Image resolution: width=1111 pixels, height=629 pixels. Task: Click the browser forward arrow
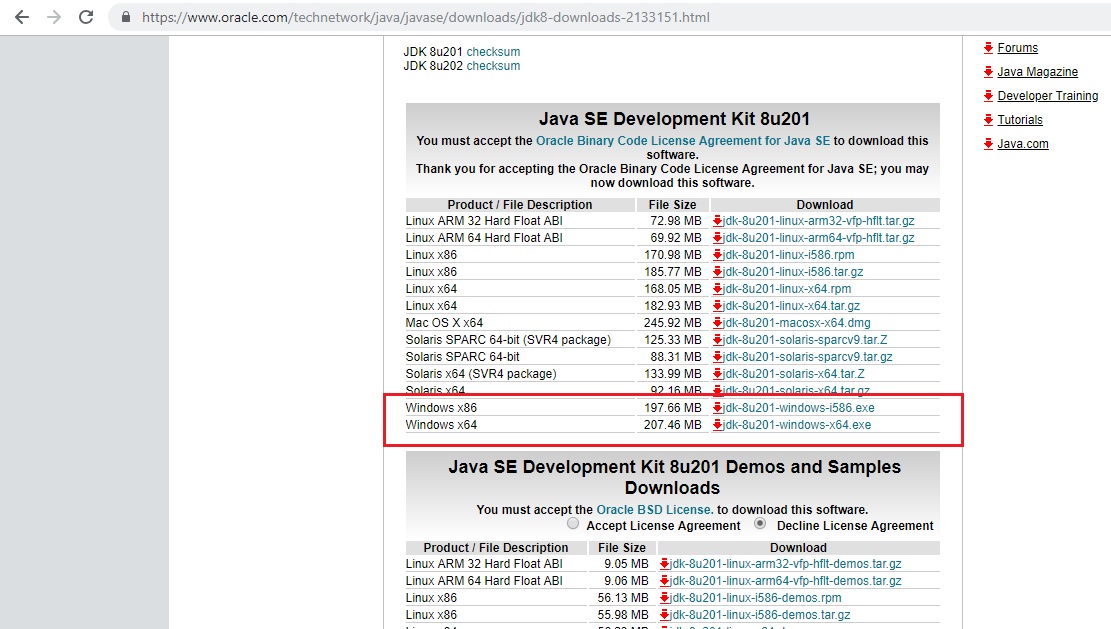click(x=54, y=17)
